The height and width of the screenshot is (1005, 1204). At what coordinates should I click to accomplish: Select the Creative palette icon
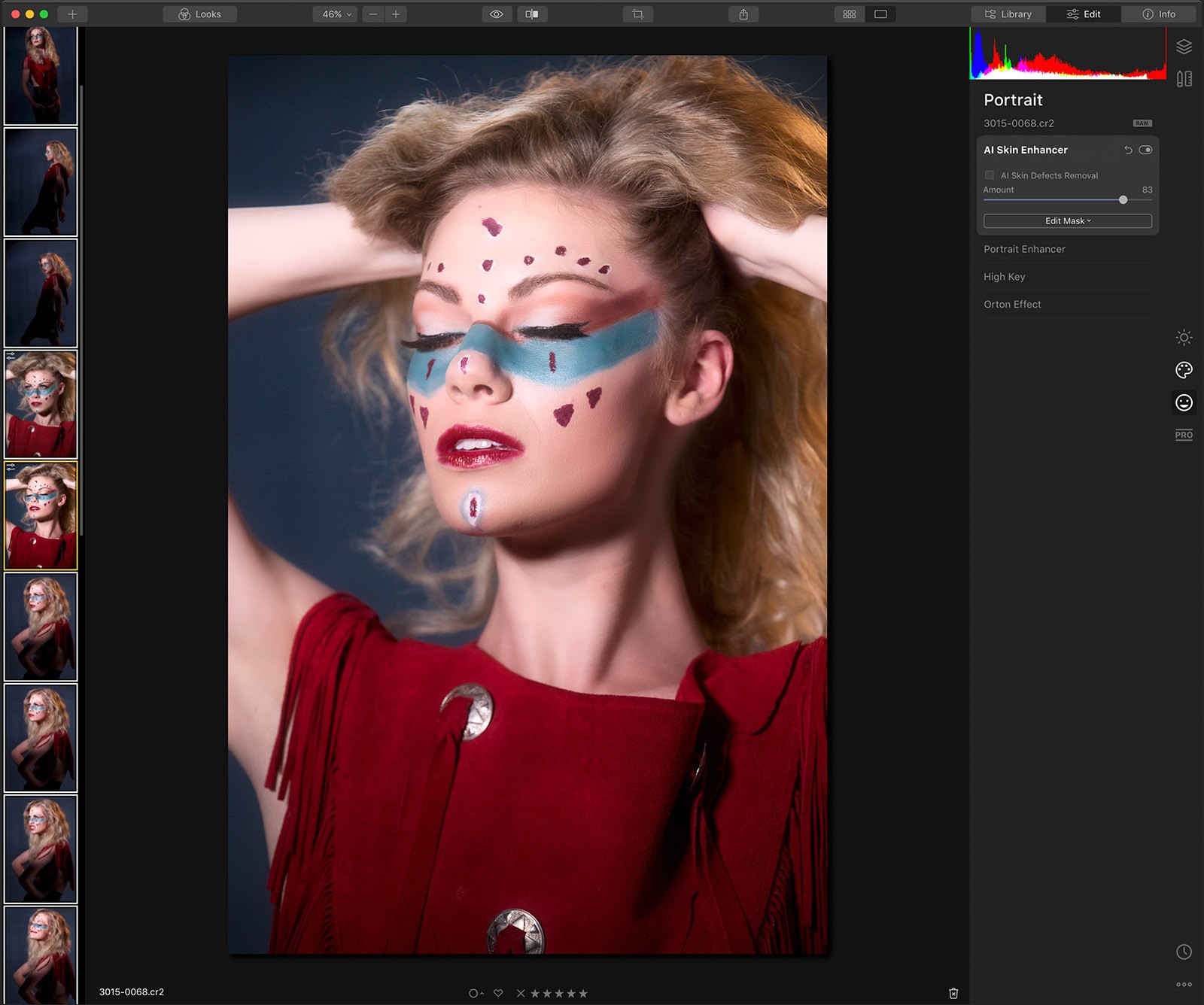coord(1184,370)
